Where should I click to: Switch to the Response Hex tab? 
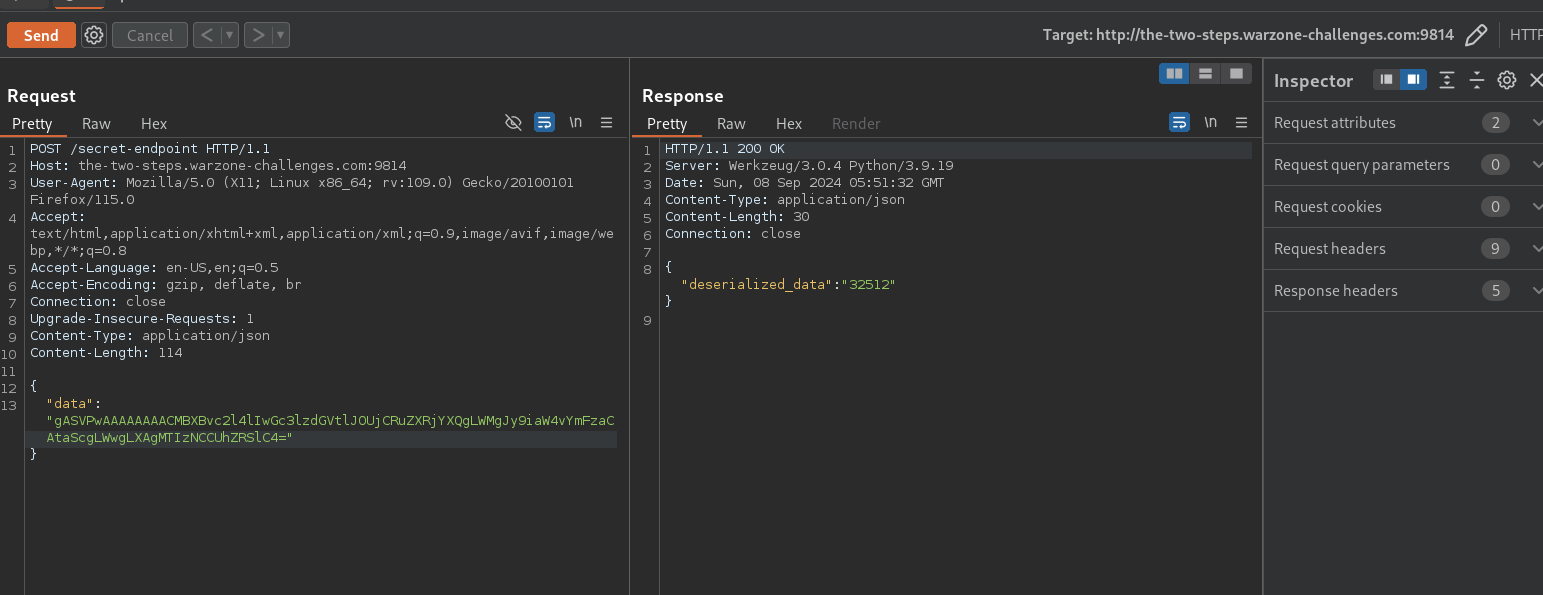coord(789,123)
